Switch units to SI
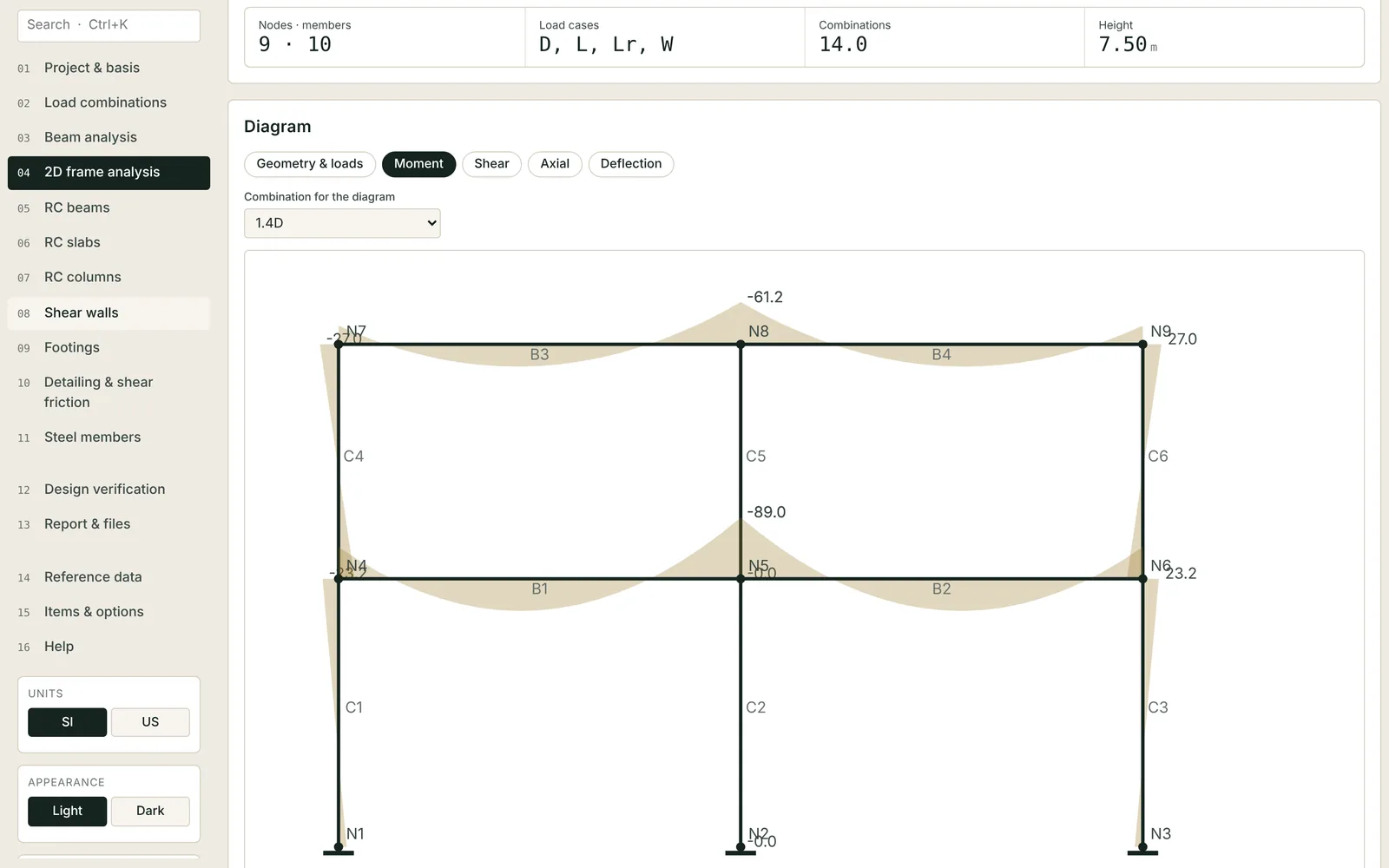Screen dimensions: 1389x868 coord(67,722)
